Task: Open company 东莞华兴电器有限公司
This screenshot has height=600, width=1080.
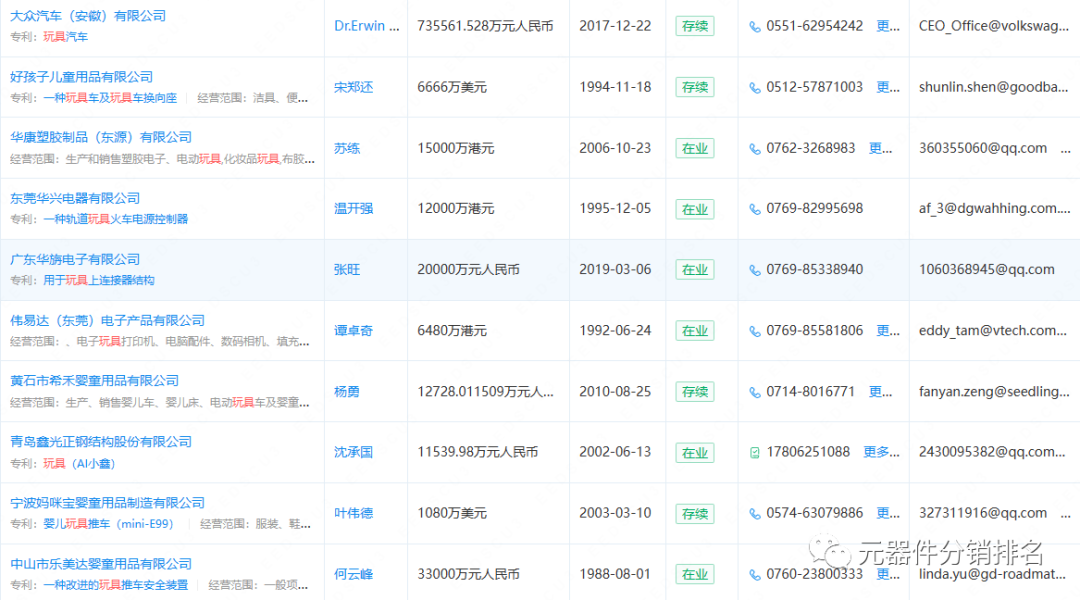Action: (74, 198)
